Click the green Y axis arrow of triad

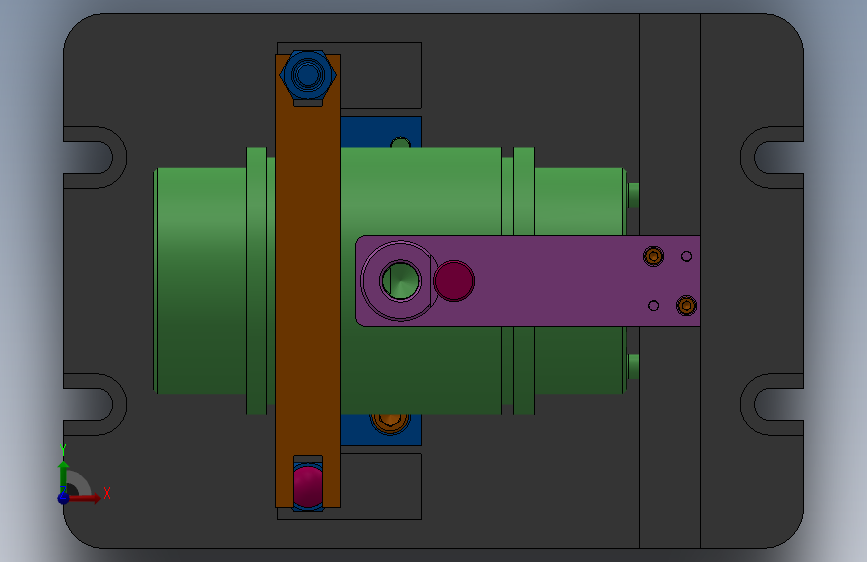pyautogui.click(x=64, y=476)
